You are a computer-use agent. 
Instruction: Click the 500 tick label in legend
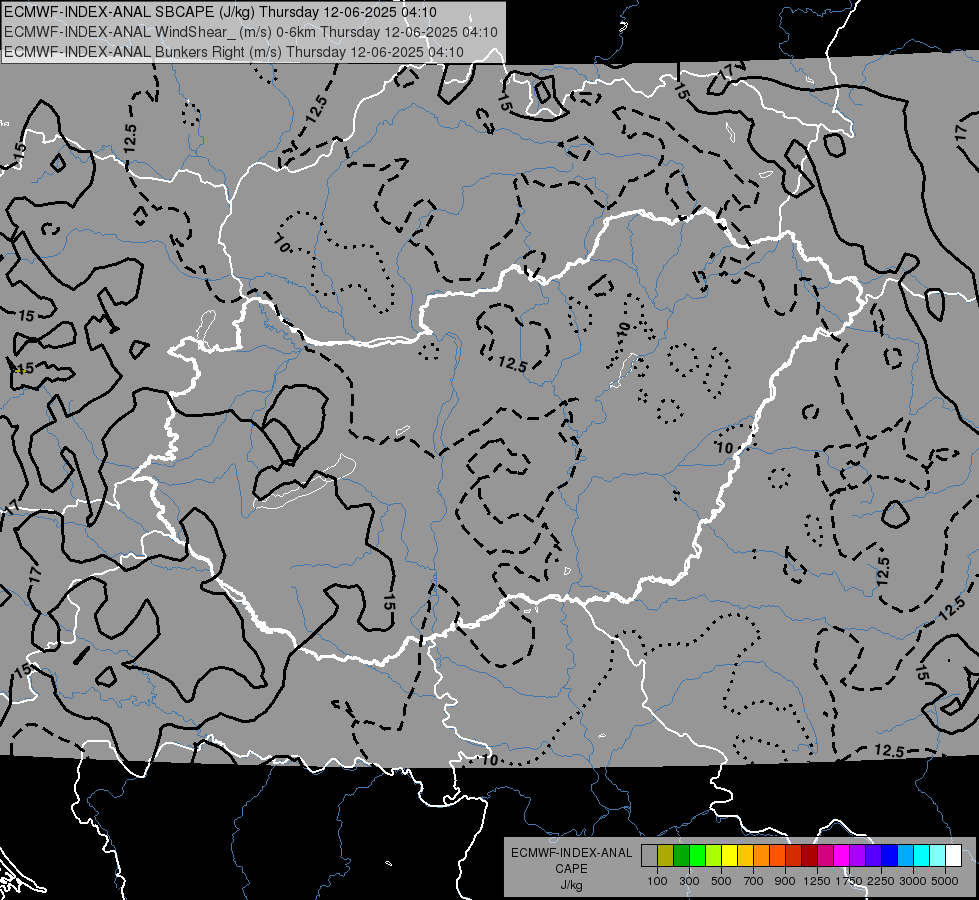tap(721, 881)
